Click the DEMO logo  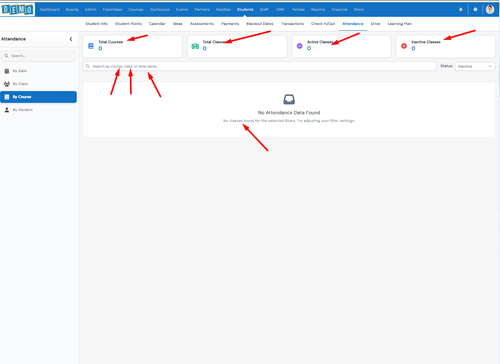point(17,9)
